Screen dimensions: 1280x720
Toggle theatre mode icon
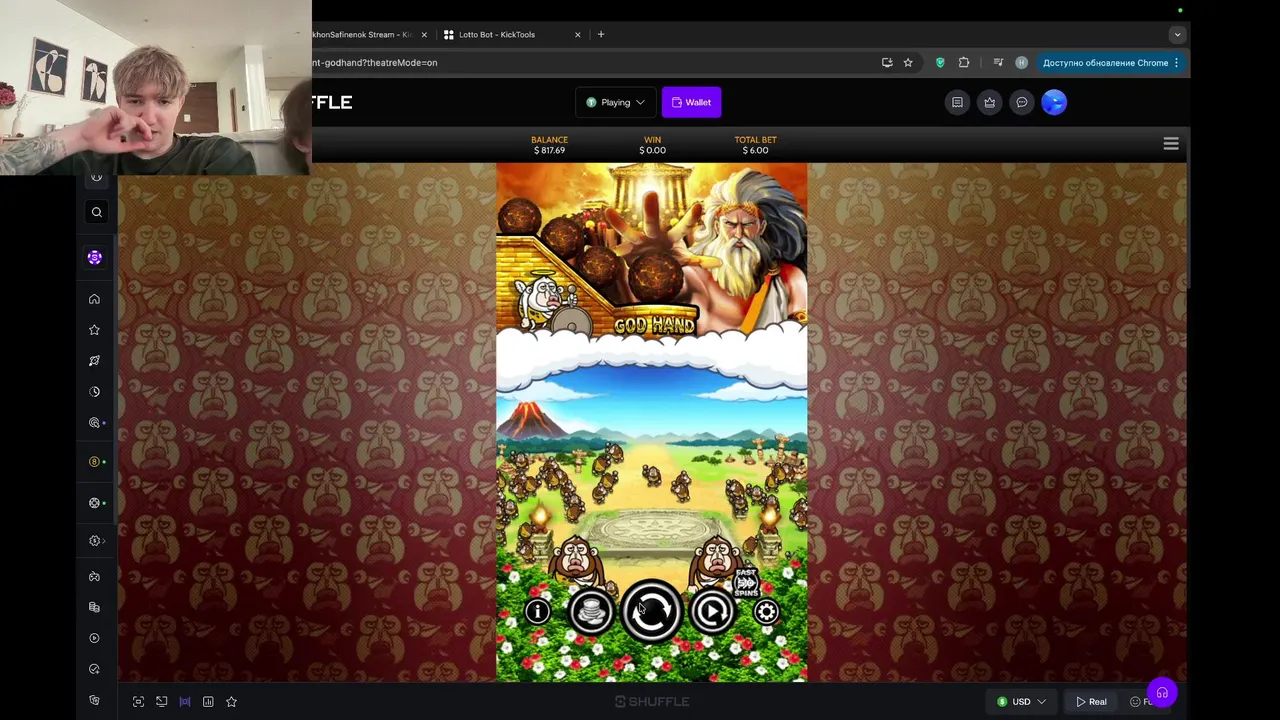pyautogui.click(x=185, y=702)
